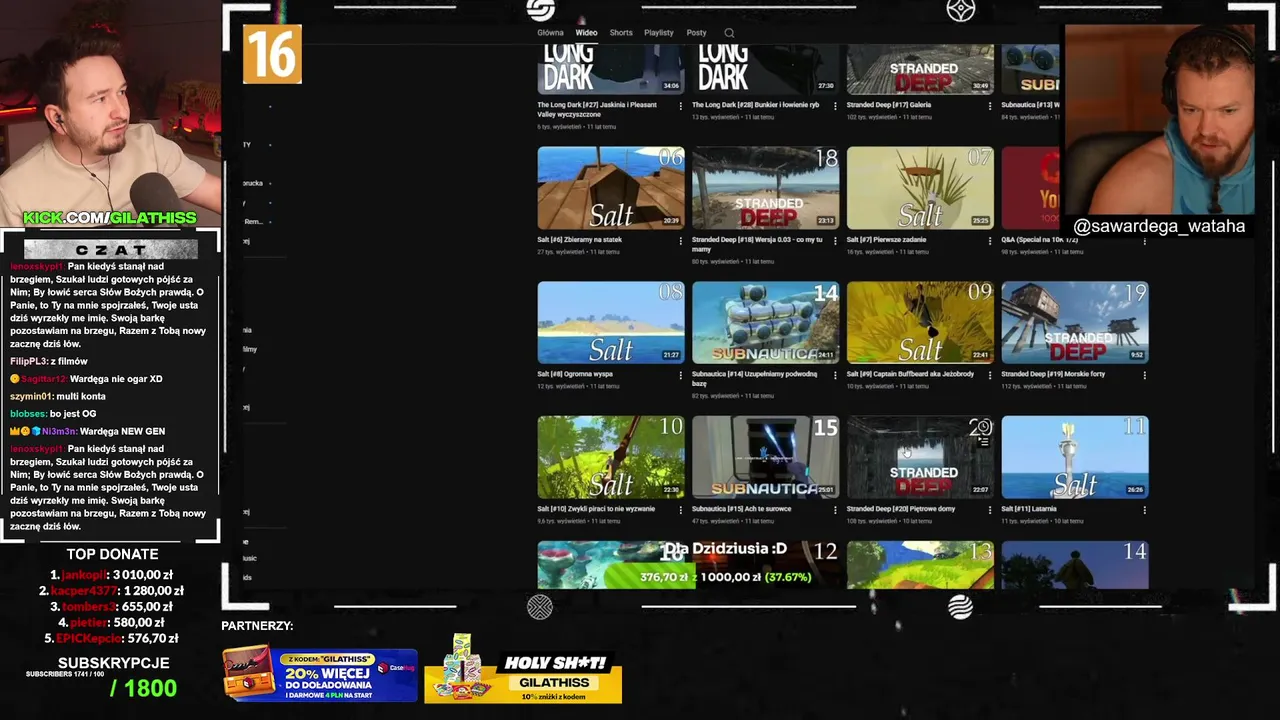Open more actions for Stranded Deep [#19]
The width and height of the screenshot is (1280, 720).
click(x=1145, y=375)
